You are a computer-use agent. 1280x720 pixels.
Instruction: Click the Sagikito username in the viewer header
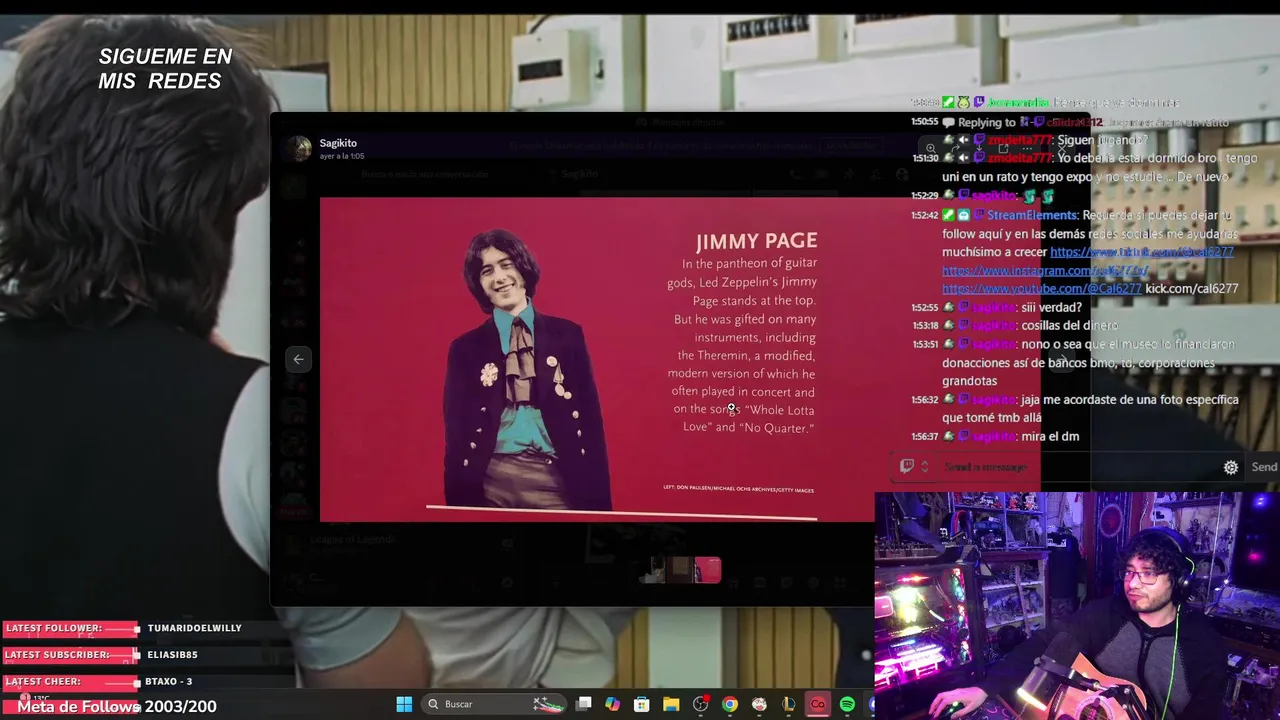tap(338, 143)
